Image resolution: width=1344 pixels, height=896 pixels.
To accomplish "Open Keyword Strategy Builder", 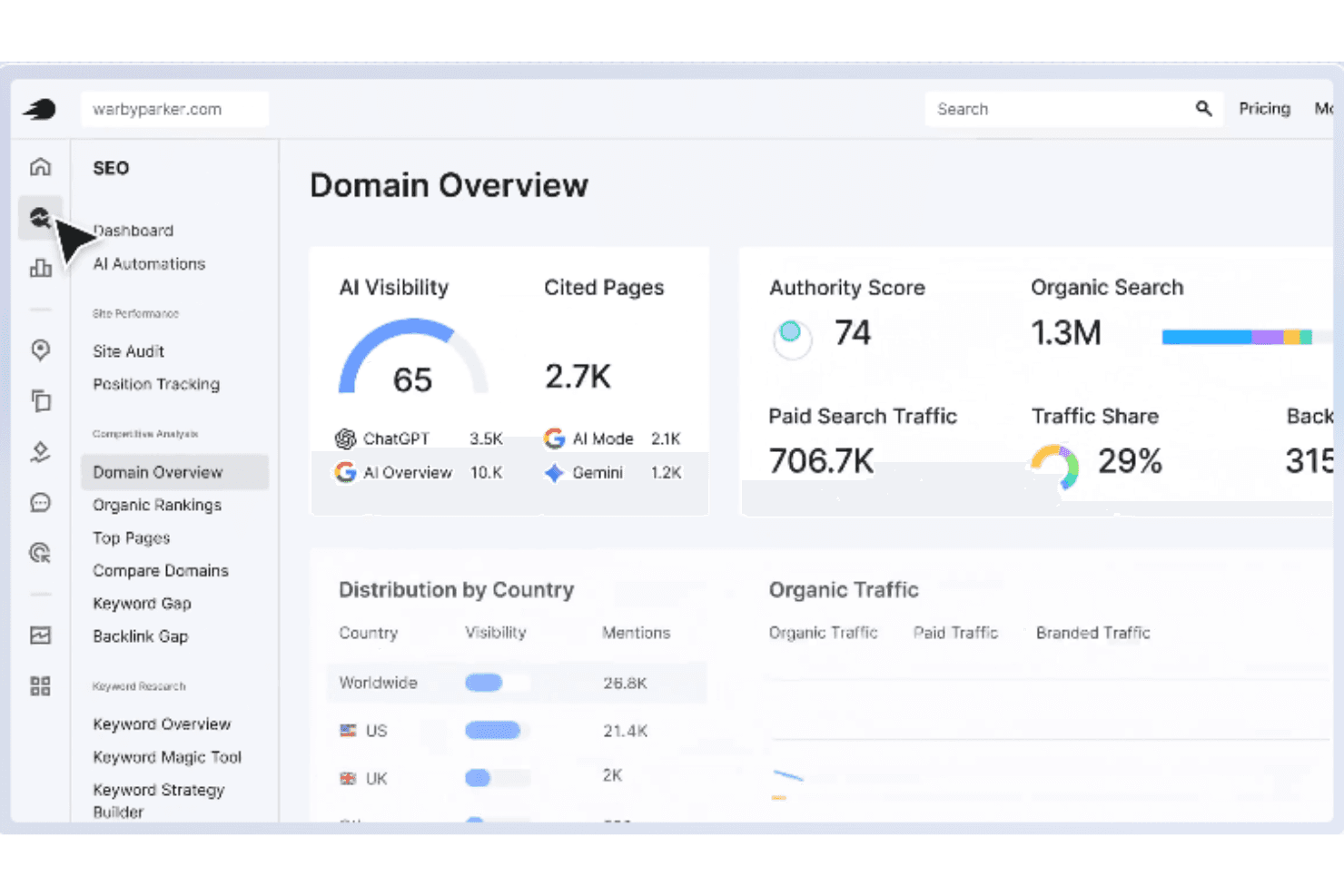I will (159, 801).
